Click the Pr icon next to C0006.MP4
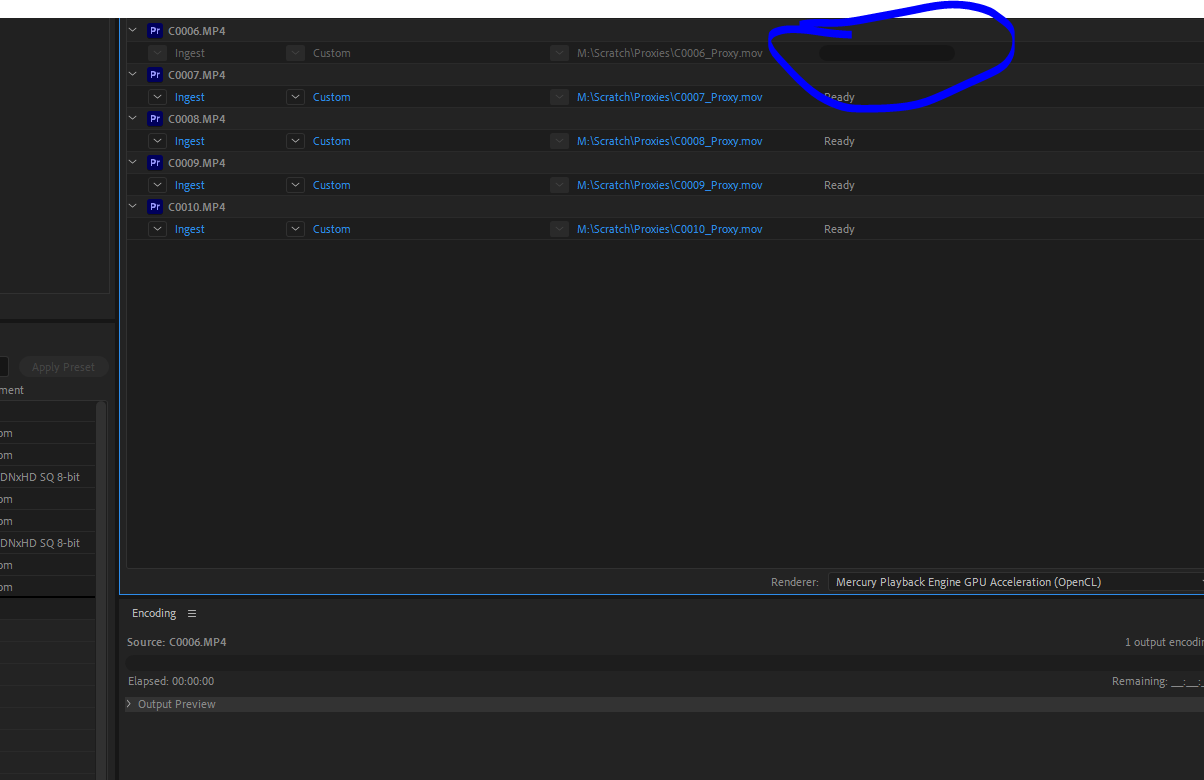Viewport: 1204px width, 780px height. (x=155, y=30)
